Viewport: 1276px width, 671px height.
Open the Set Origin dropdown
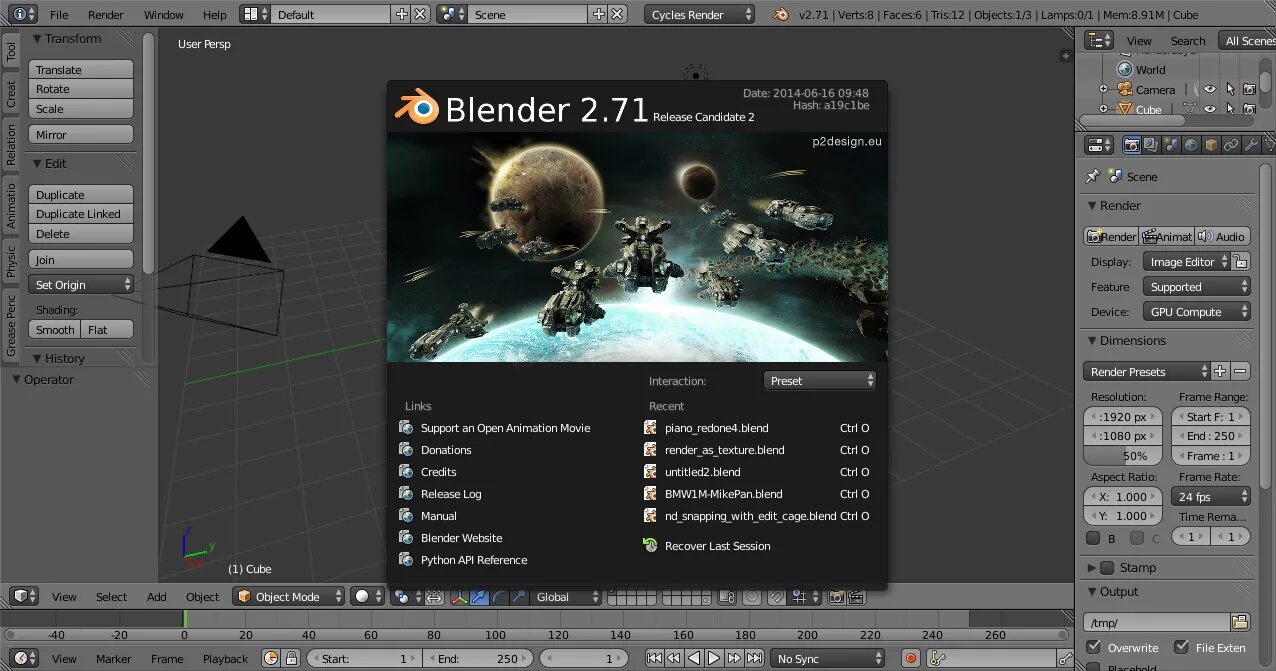pyautogui.click(x=81, y=285)
